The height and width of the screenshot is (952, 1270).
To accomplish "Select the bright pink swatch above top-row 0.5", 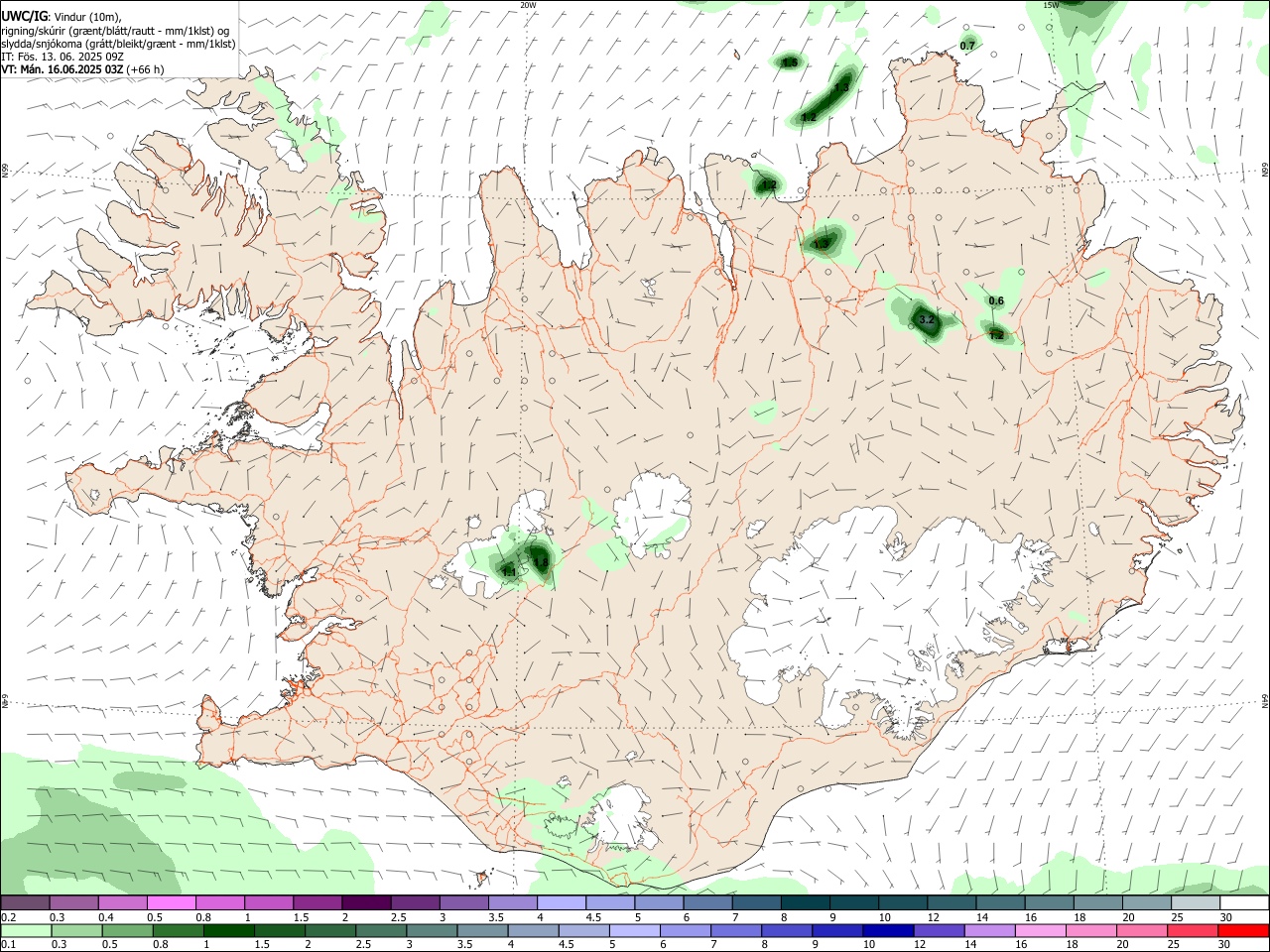I will pyautogui.click(x=171, y=902).
